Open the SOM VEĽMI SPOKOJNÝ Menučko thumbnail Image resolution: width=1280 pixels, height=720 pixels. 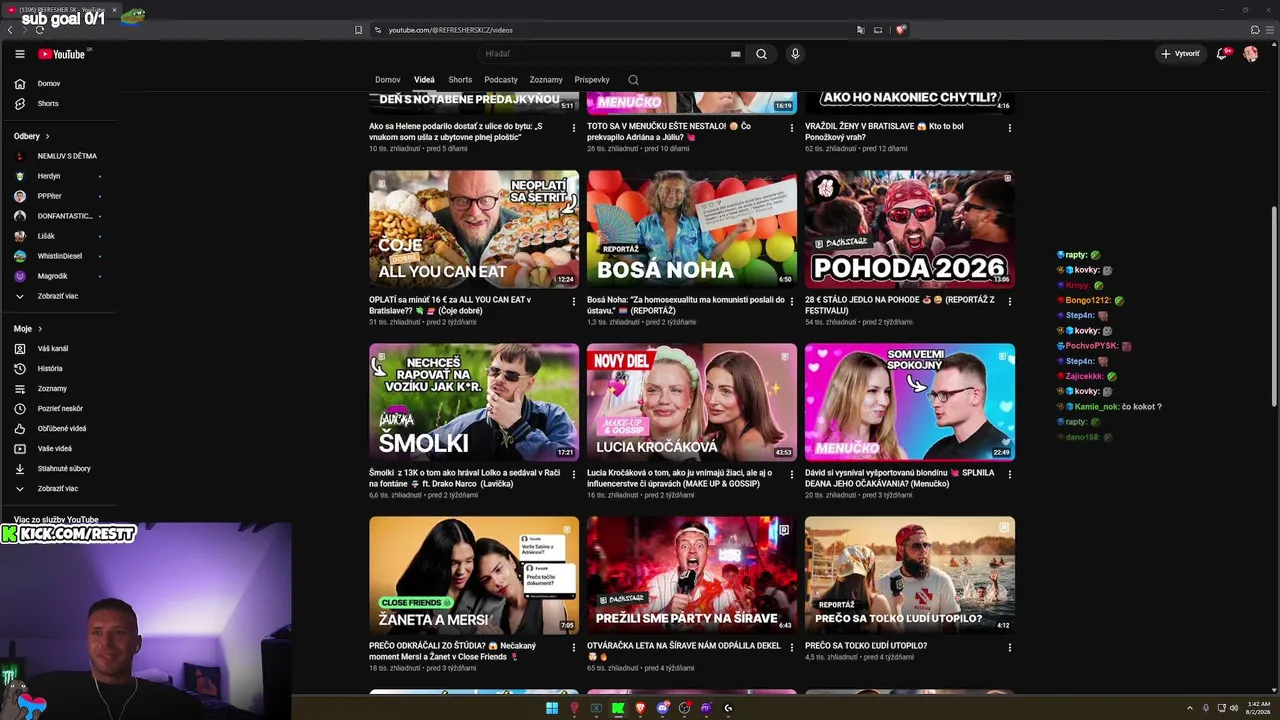click(x=910, y=402)
